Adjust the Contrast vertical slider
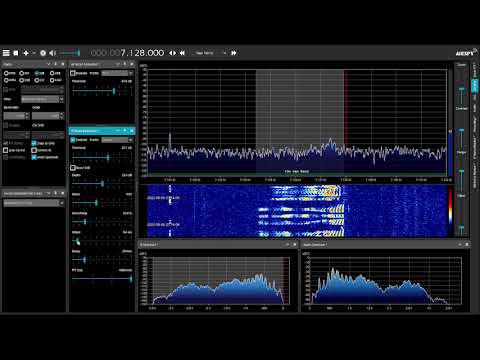Screen dimensions: 480x360 [461, 131]
